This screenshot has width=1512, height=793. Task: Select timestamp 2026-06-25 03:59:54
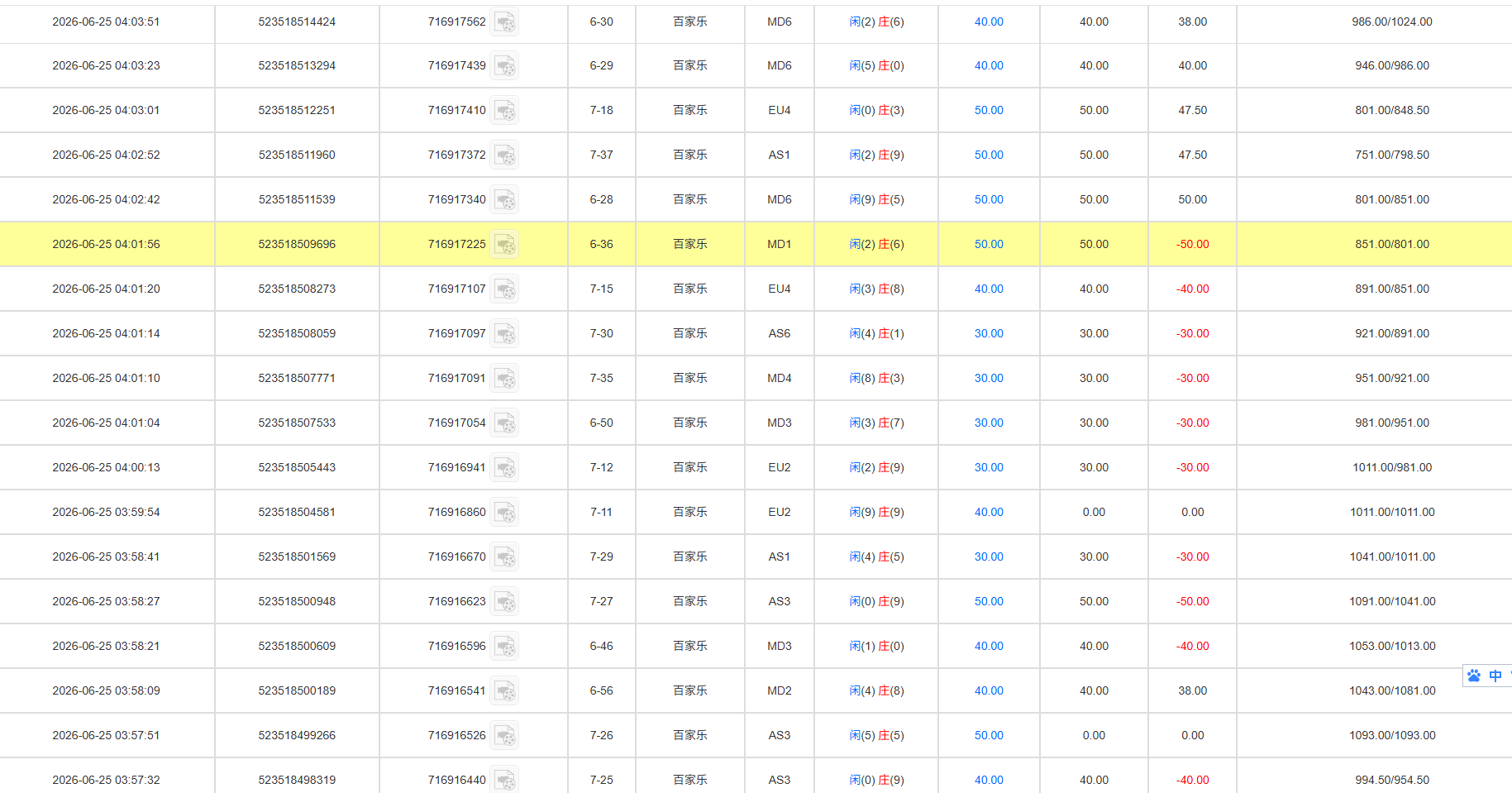(x=106, y=512)
